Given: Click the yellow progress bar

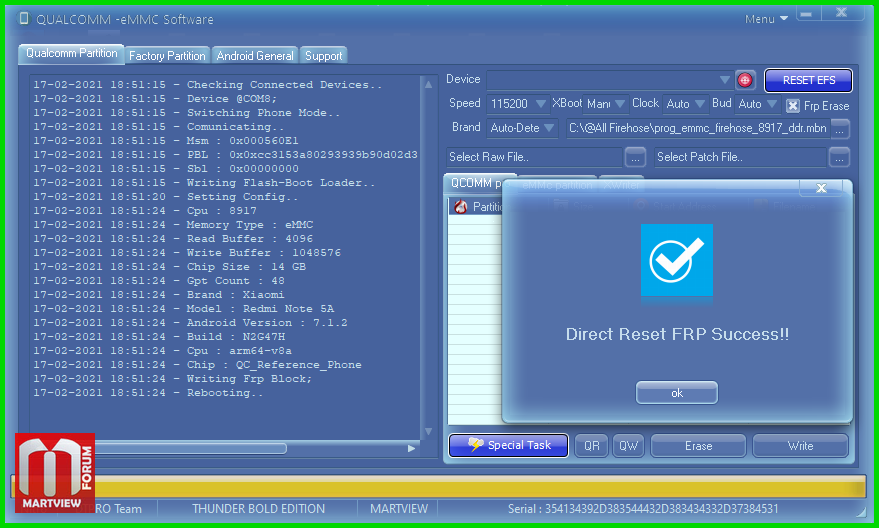Looking at the screenshot, I should 438,486.
